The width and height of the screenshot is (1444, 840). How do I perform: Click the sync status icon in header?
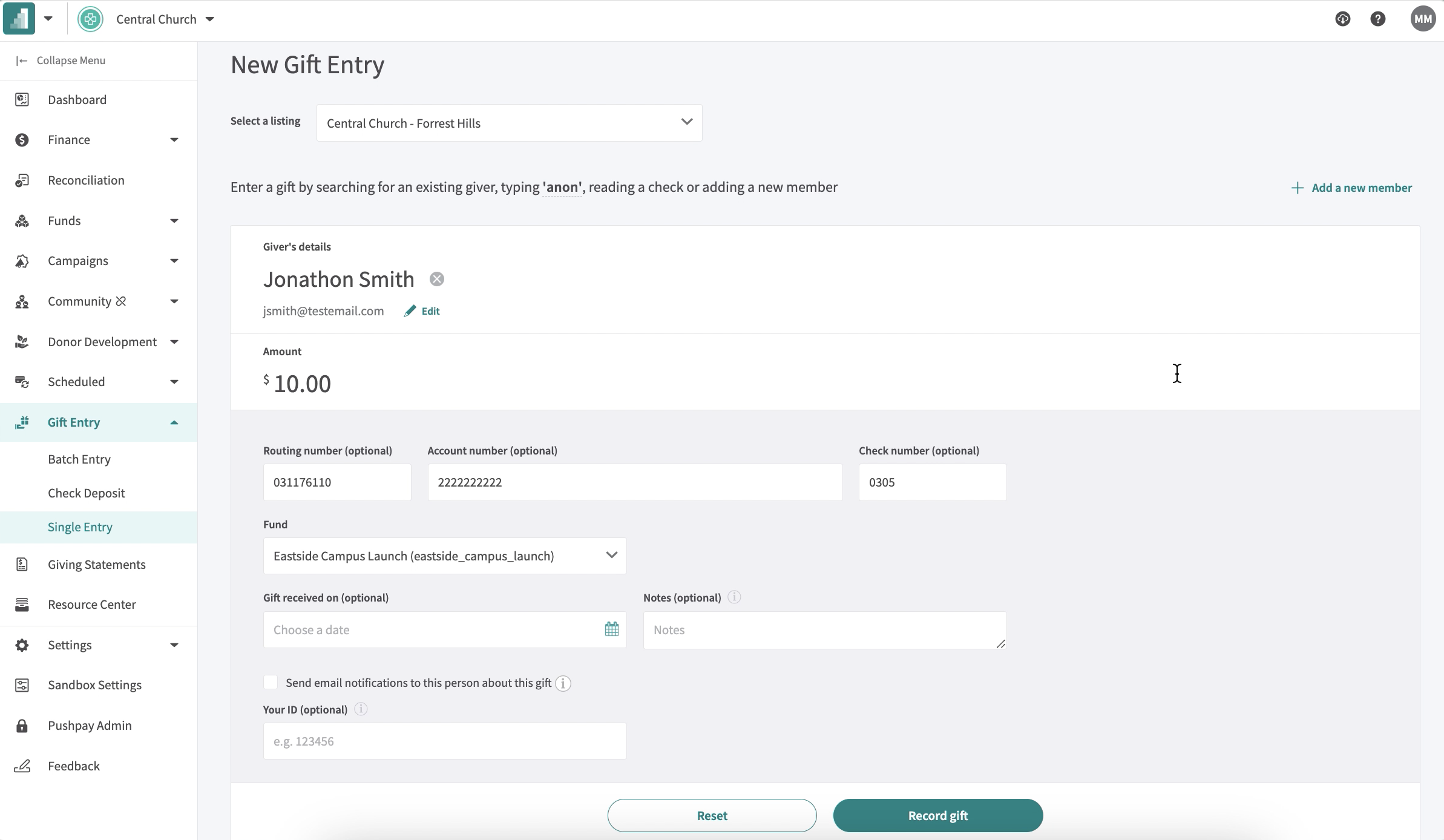point(1342,19)
